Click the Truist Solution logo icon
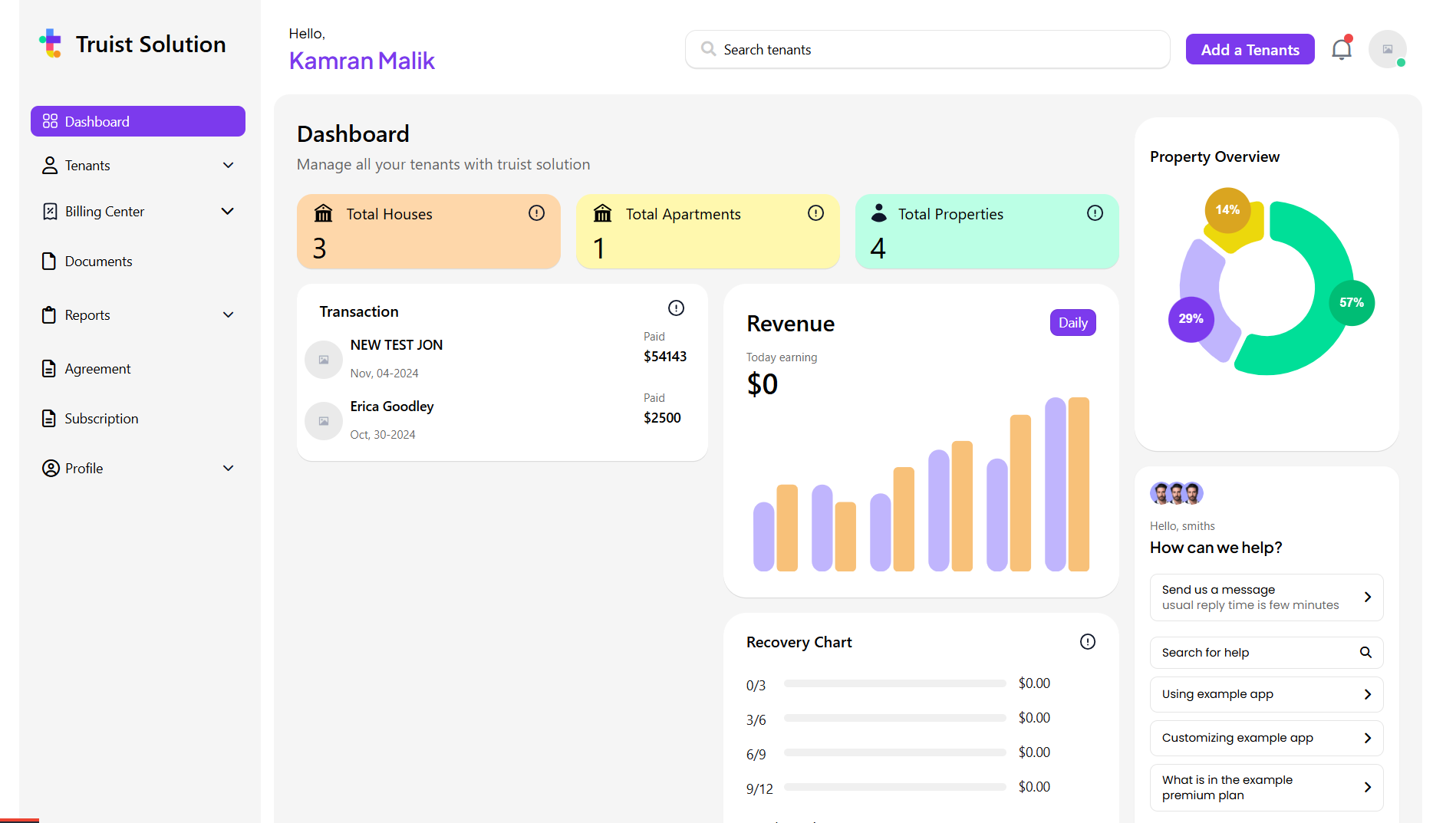This screenshot has height=823, width=1456. pos(51,44)
